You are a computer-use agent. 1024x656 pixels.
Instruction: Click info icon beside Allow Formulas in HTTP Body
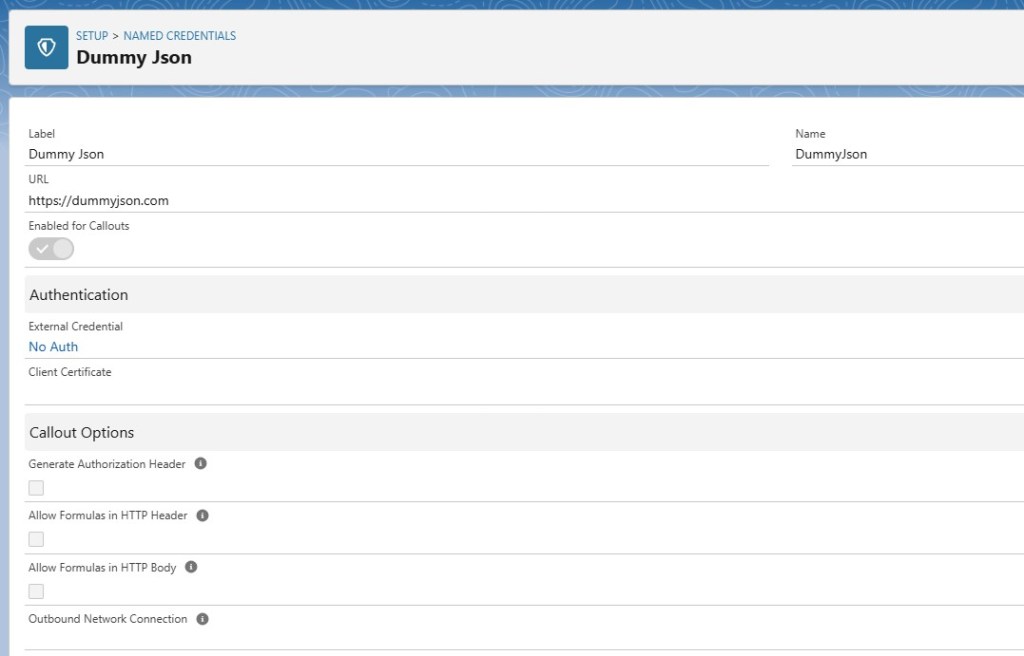(191, 567)
